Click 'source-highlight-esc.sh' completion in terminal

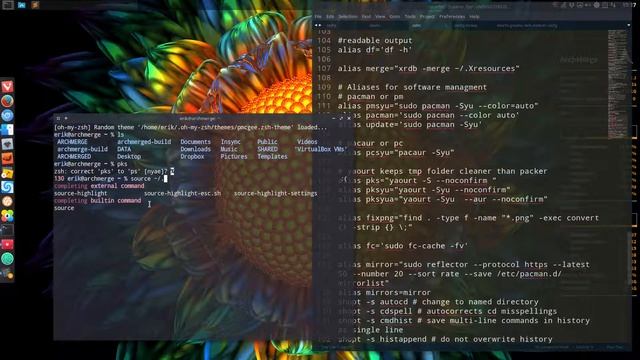point(182,193)
